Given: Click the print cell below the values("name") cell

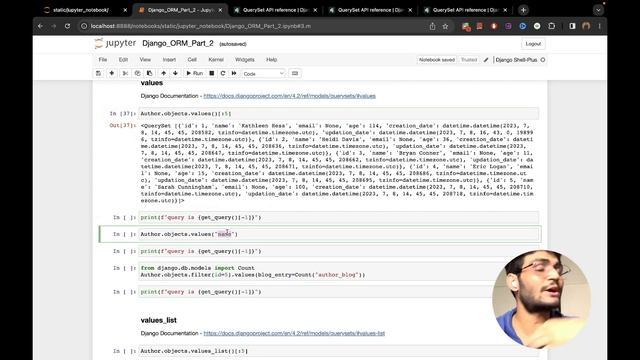Looking at the screenshot, I should coord(338,251).
